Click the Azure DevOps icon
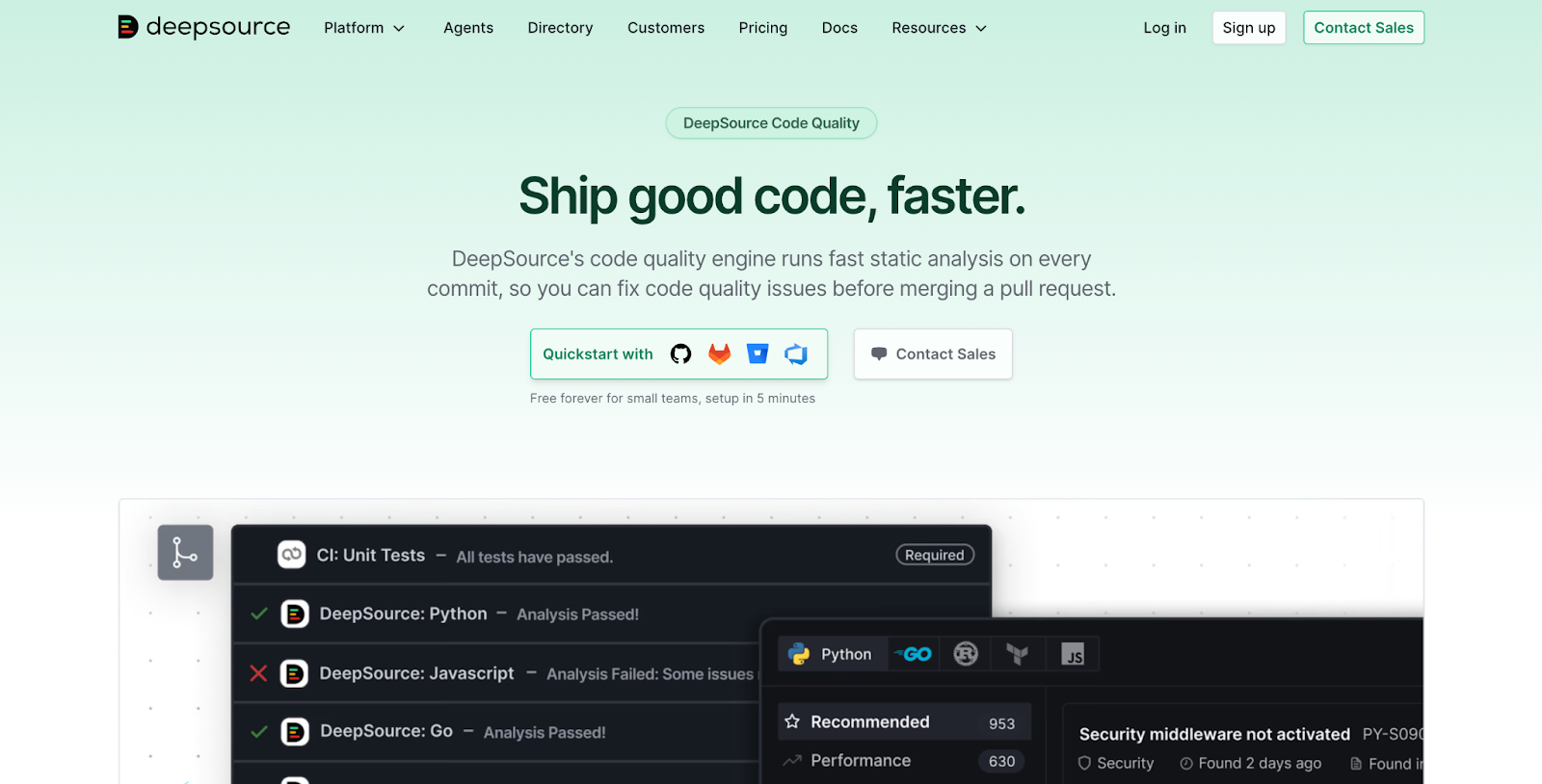The height and width of the screenshot is (784, 1542). coord(796,354)
